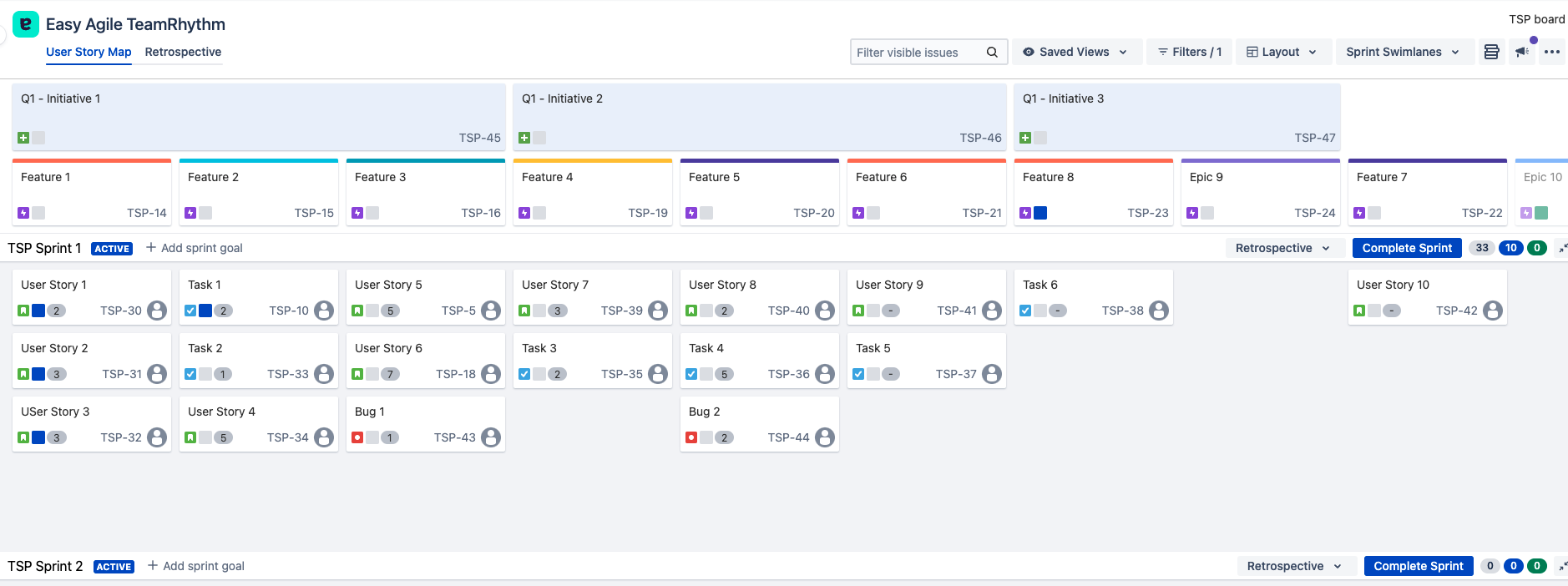
Task: Switch to the Retrospective tab
Action: pos(183,52)
